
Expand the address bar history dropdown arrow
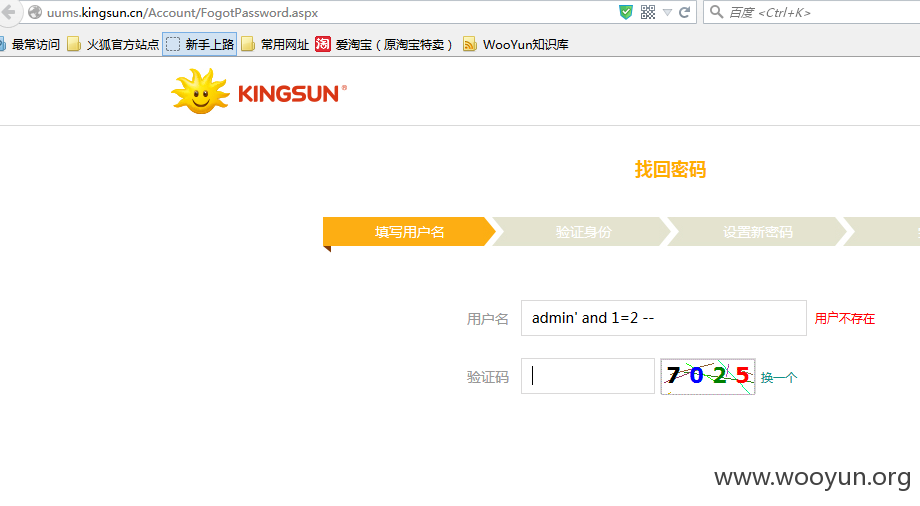(x=667, y=12)
